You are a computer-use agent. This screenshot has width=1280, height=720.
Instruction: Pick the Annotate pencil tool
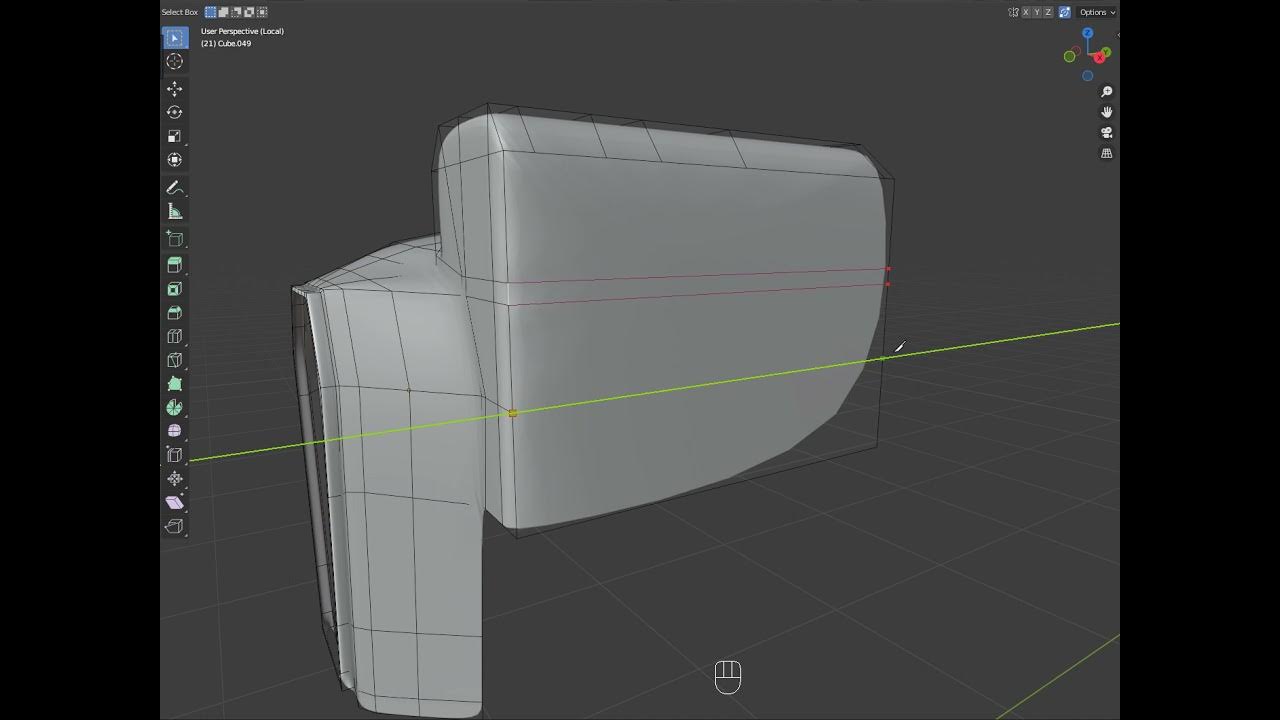click(175, 187)
